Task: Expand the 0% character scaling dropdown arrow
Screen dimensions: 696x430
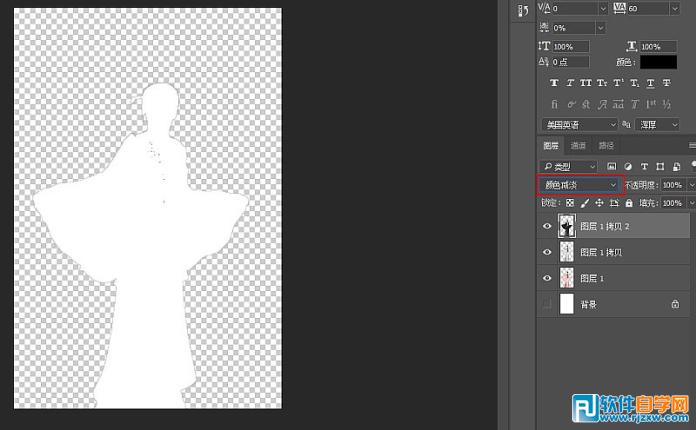Action: coord(600,28)
